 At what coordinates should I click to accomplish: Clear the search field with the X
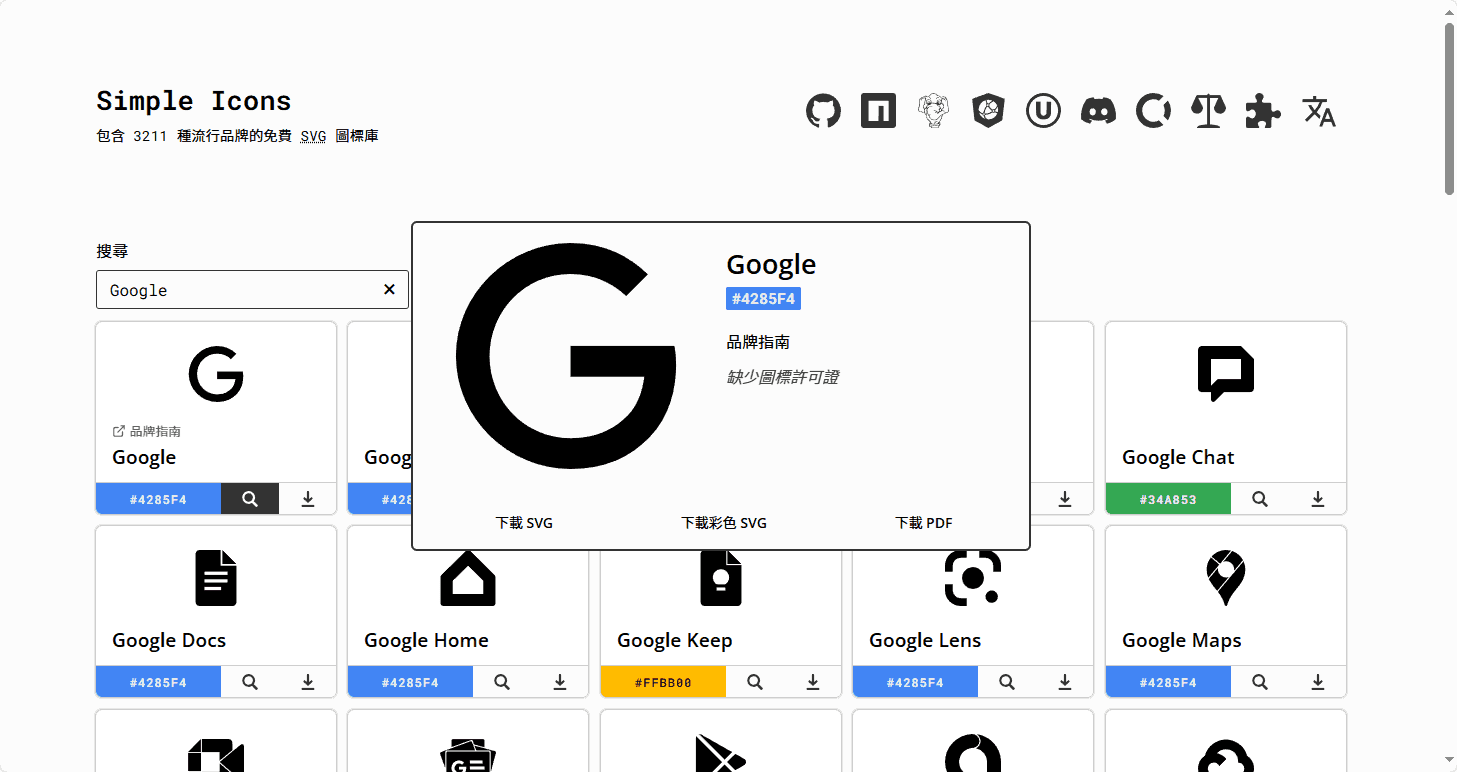coord(389,290)
